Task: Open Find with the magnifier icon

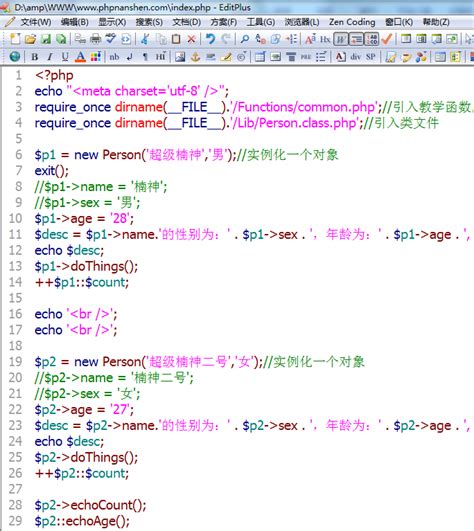Action: click(244, 39)
